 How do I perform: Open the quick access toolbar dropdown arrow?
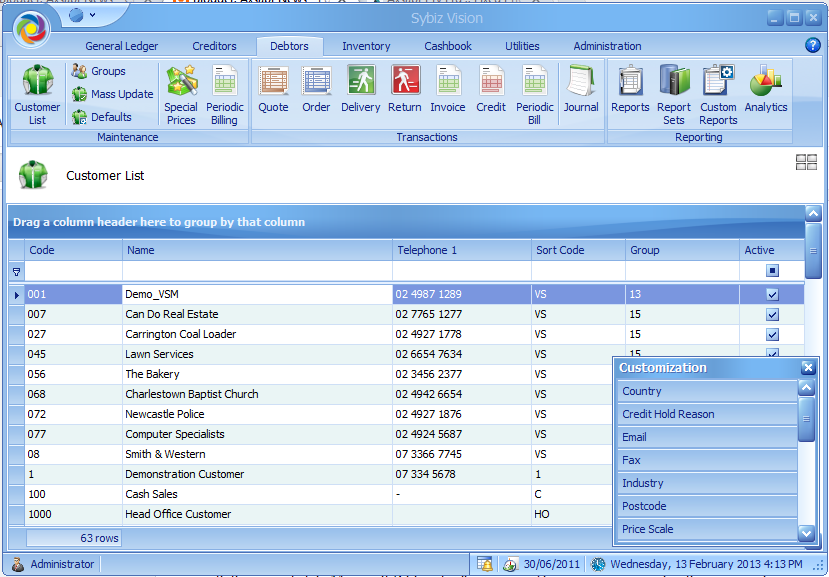click(x=93, y=15)
